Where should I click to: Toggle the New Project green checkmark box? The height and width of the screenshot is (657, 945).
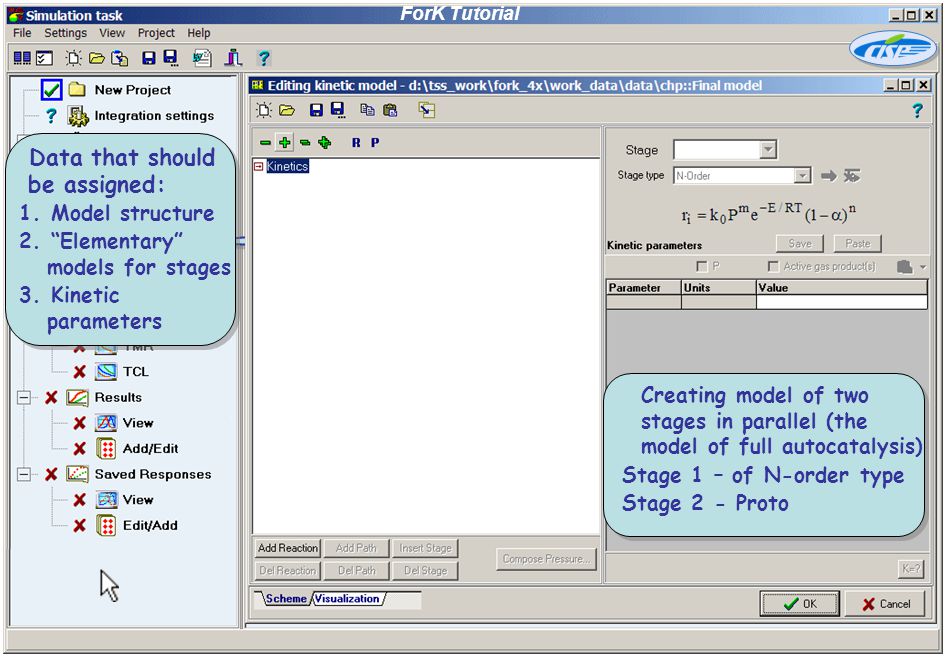51,90
